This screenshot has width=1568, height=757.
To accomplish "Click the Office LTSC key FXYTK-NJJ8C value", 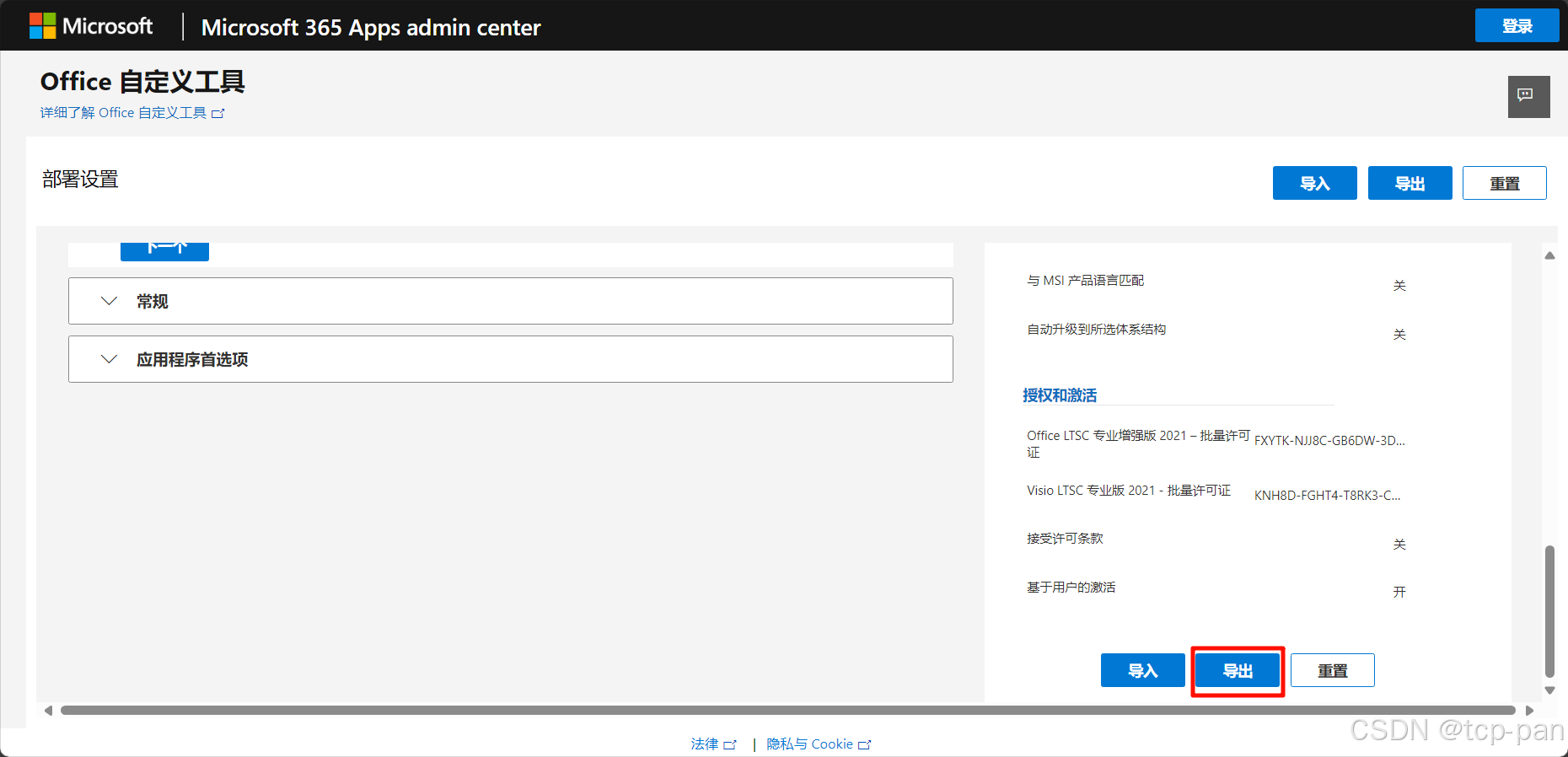I will coord(1329,440).
